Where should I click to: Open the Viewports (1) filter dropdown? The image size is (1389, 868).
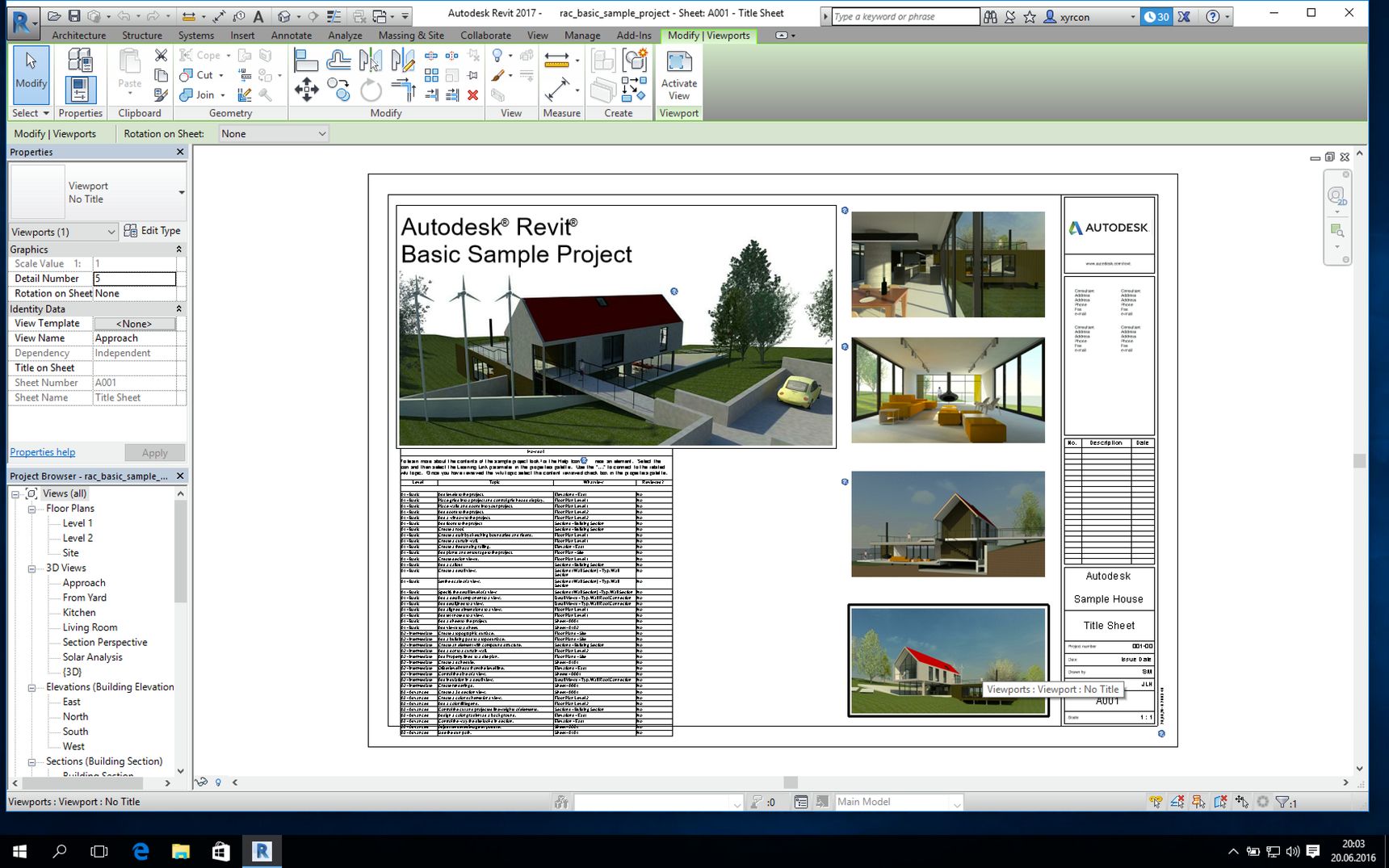pos(63,232)
